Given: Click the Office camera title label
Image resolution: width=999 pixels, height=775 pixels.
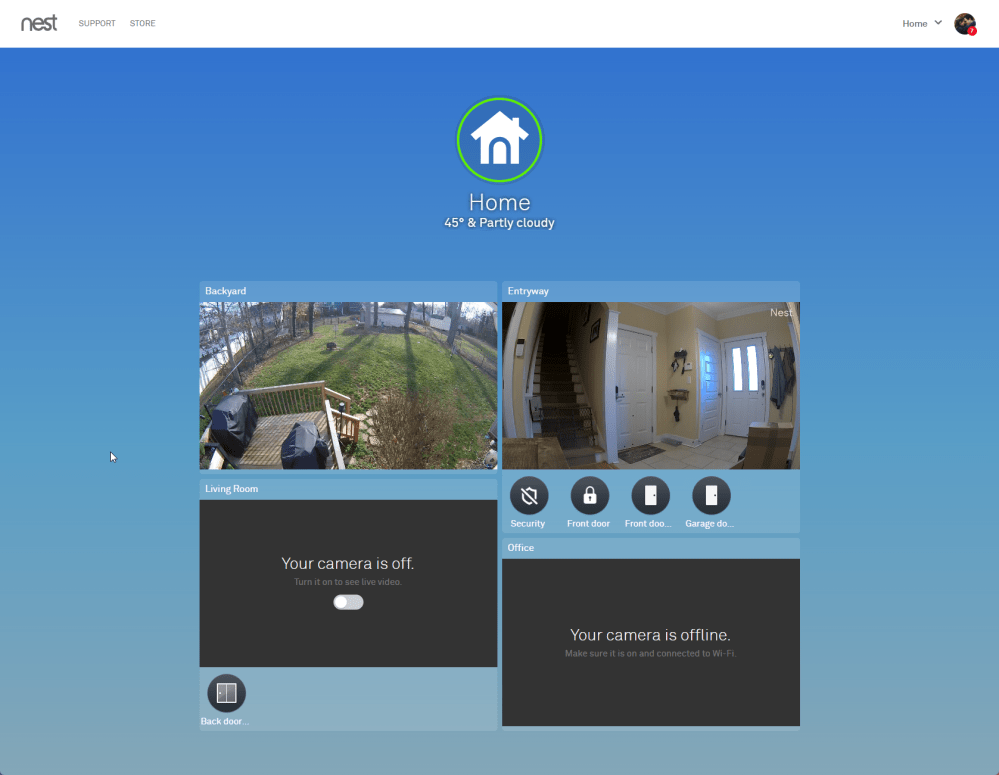Looking at the screenshot, I should tap(521, 548).
